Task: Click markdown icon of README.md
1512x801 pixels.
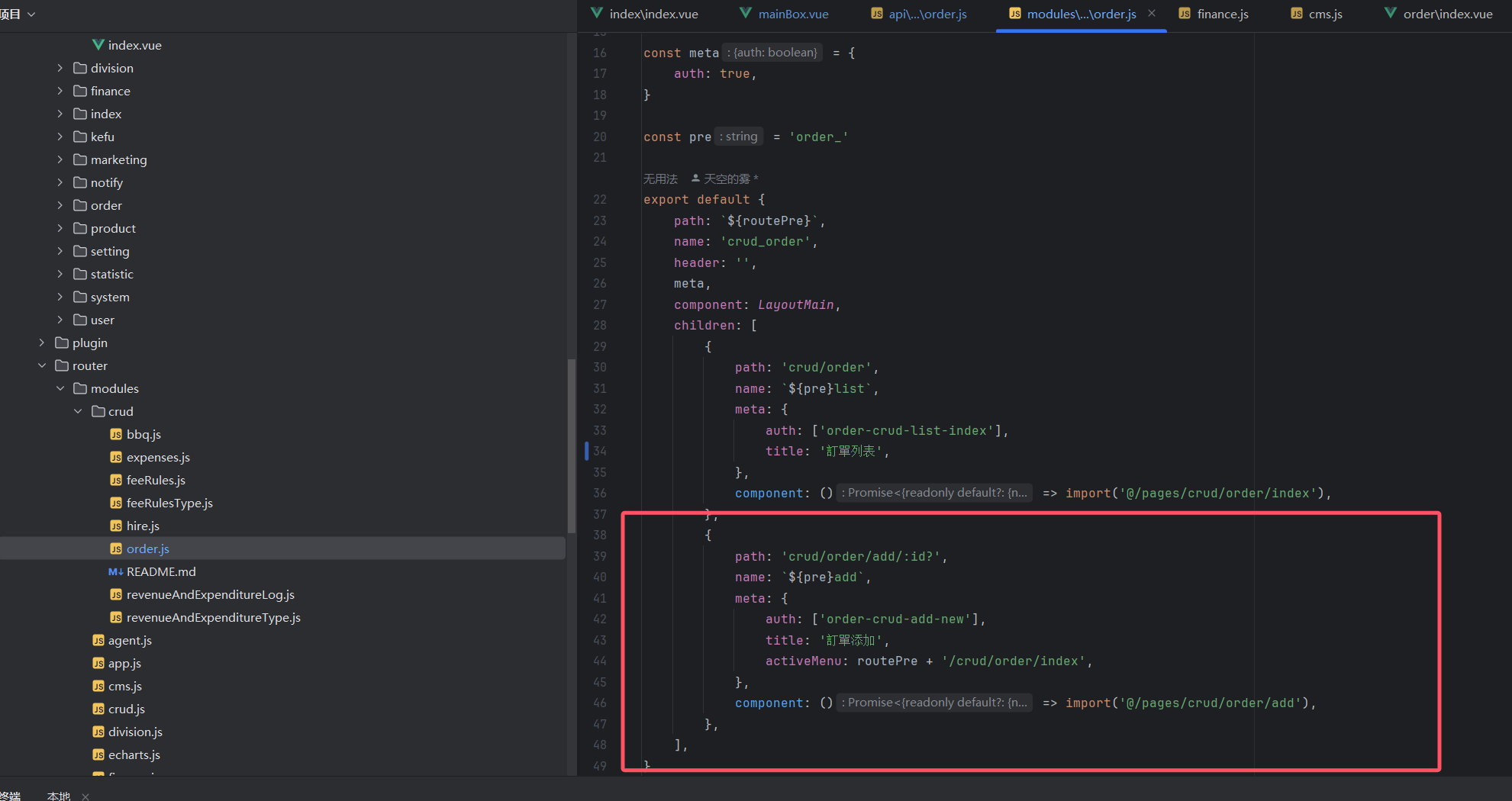Action: (x=116, y=571)
